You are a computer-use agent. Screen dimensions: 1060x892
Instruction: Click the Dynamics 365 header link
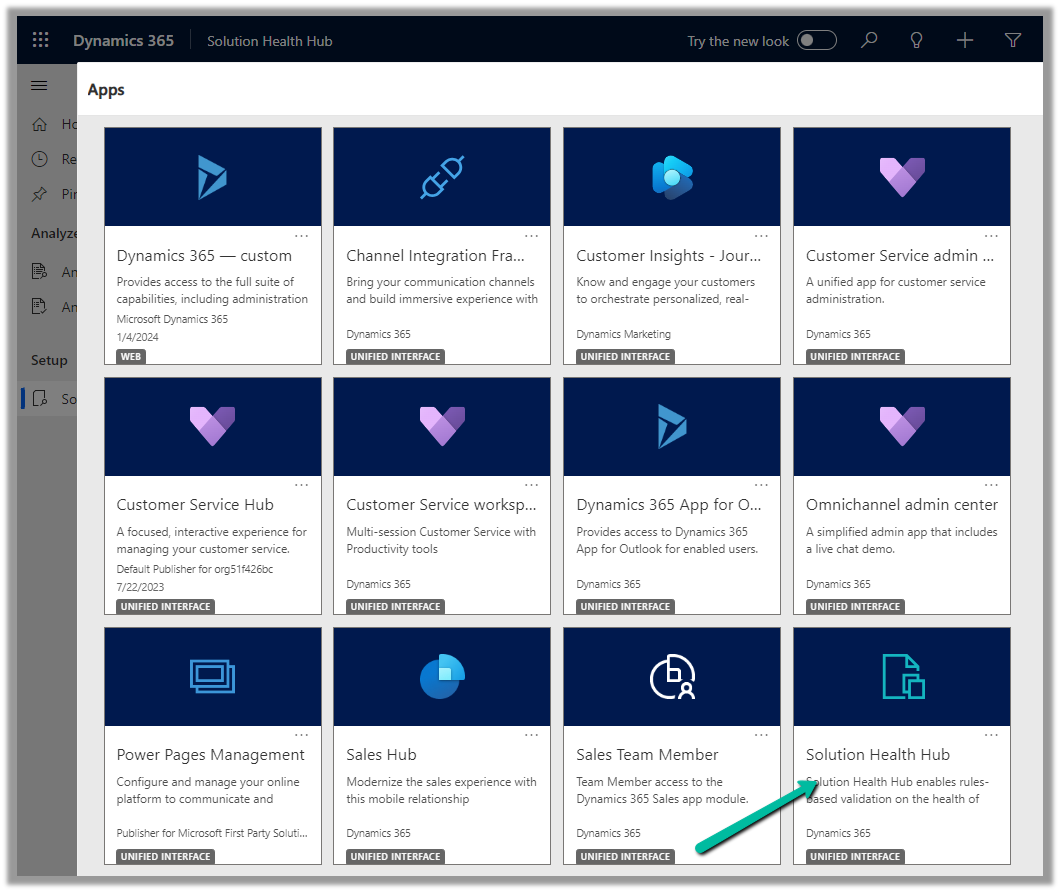click(x=123, y=41)
